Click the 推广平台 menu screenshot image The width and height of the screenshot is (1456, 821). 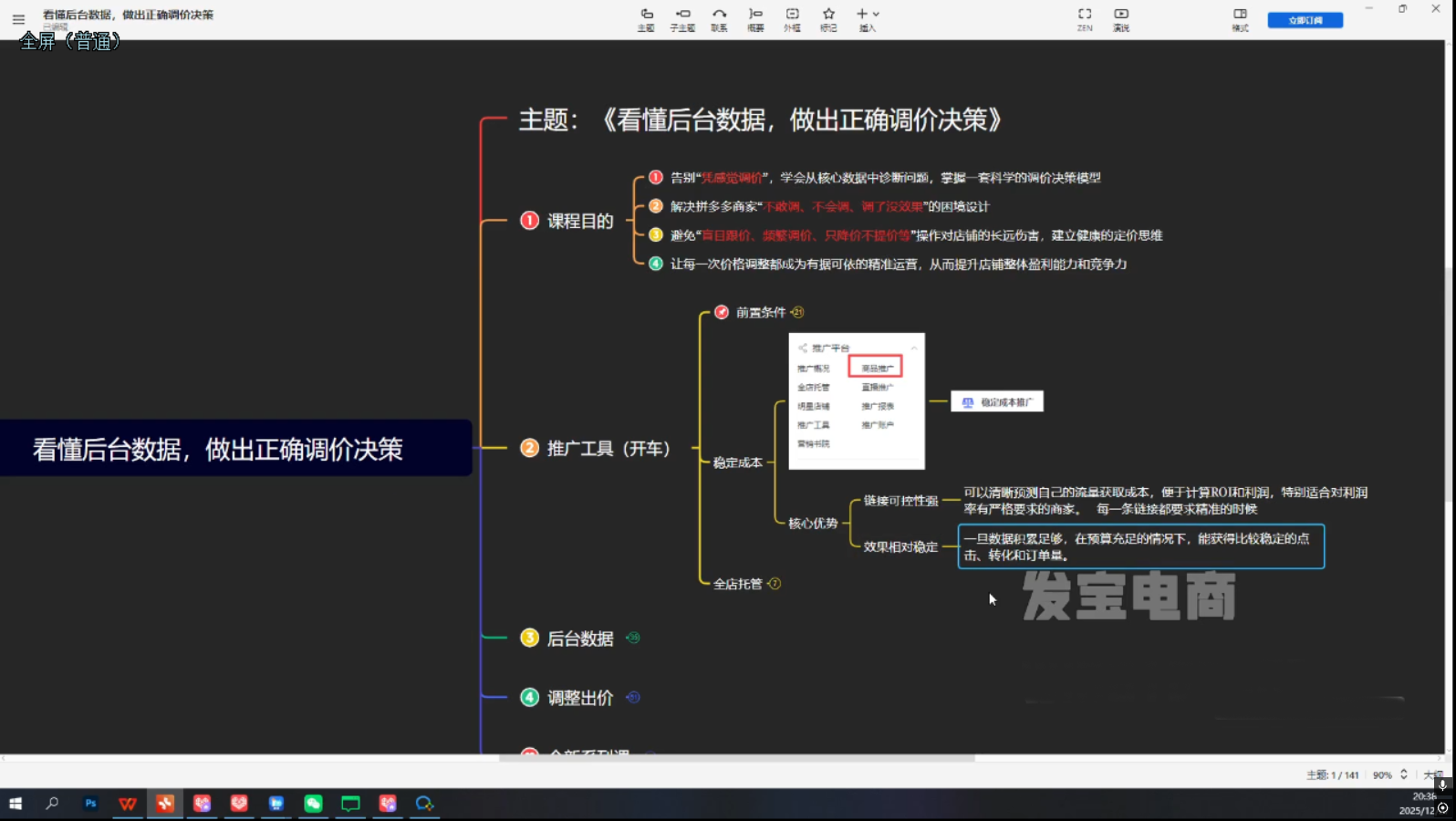point(857,401)
